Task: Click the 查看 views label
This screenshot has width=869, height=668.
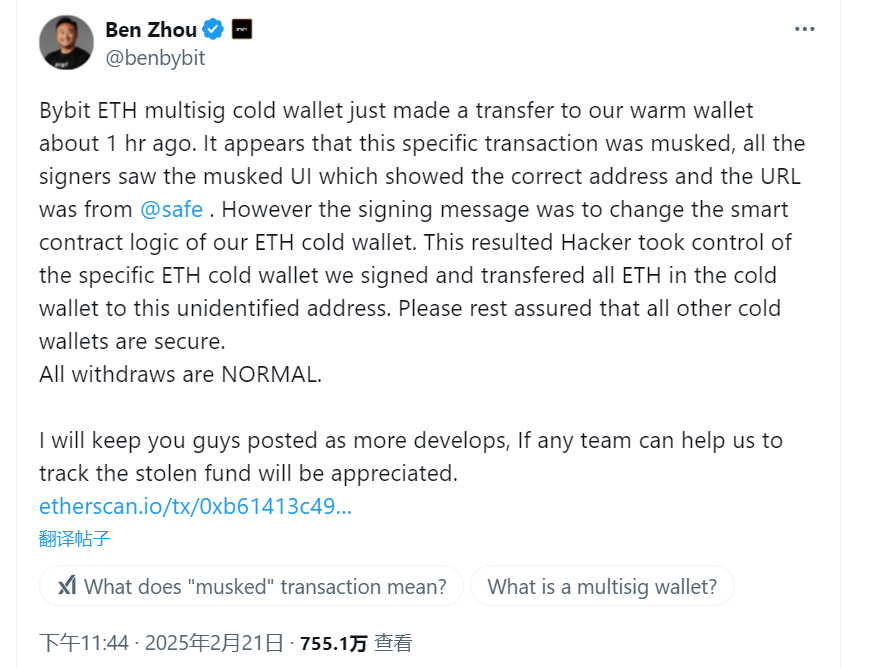Action: pyautogui.click(x=393, y=643)
